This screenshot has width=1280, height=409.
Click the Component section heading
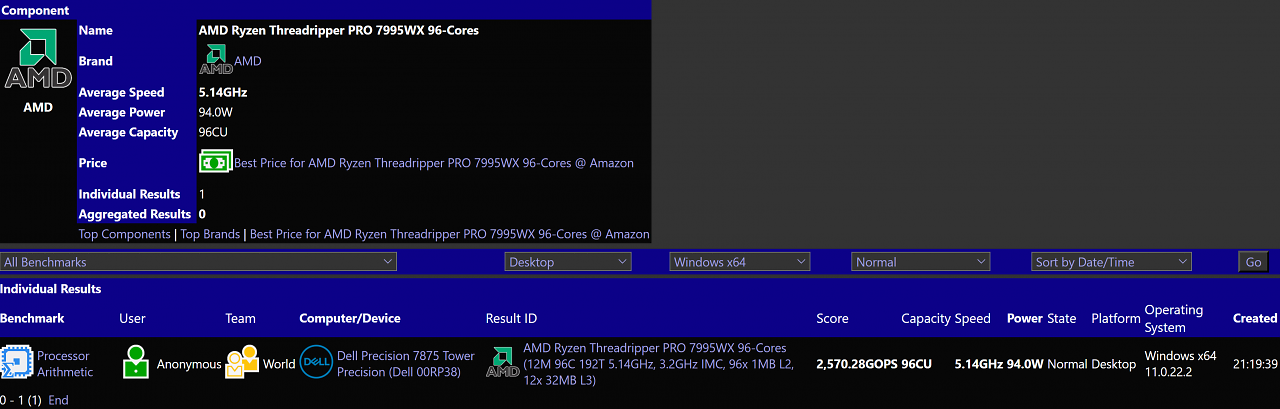tap(35, 11)
